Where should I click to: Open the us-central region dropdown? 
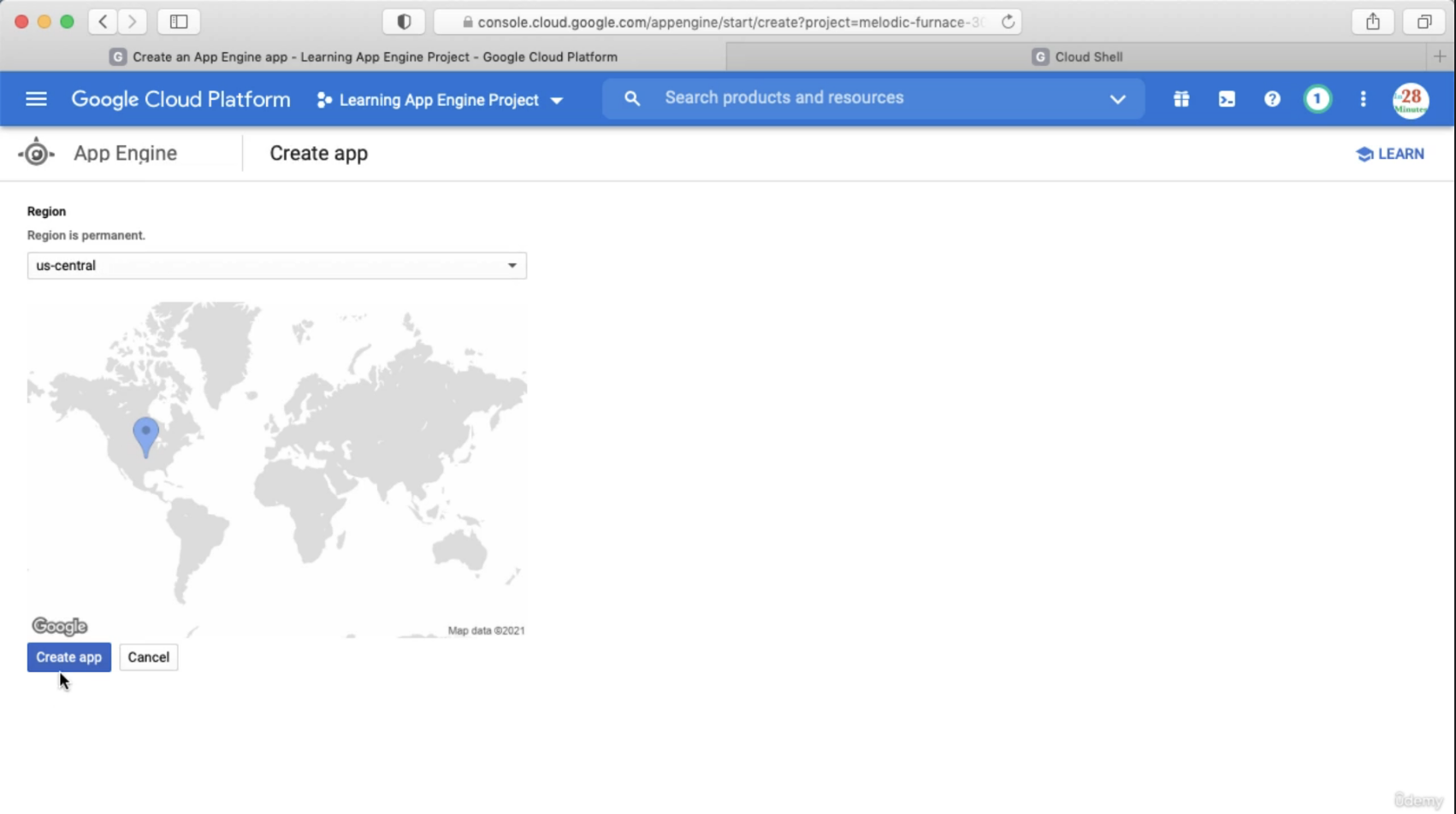(276, 265)
